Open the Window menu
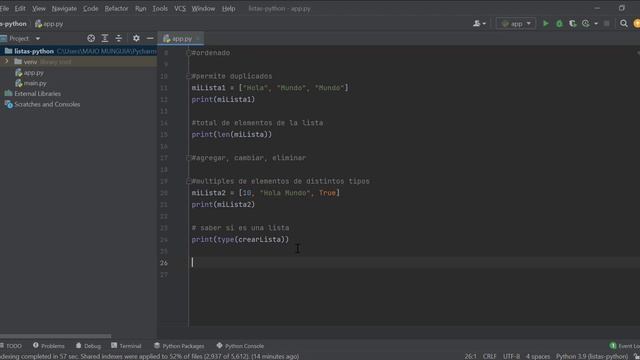Image resolution: width=640 pixels, height=360 pixels. (x=203, y=9)
